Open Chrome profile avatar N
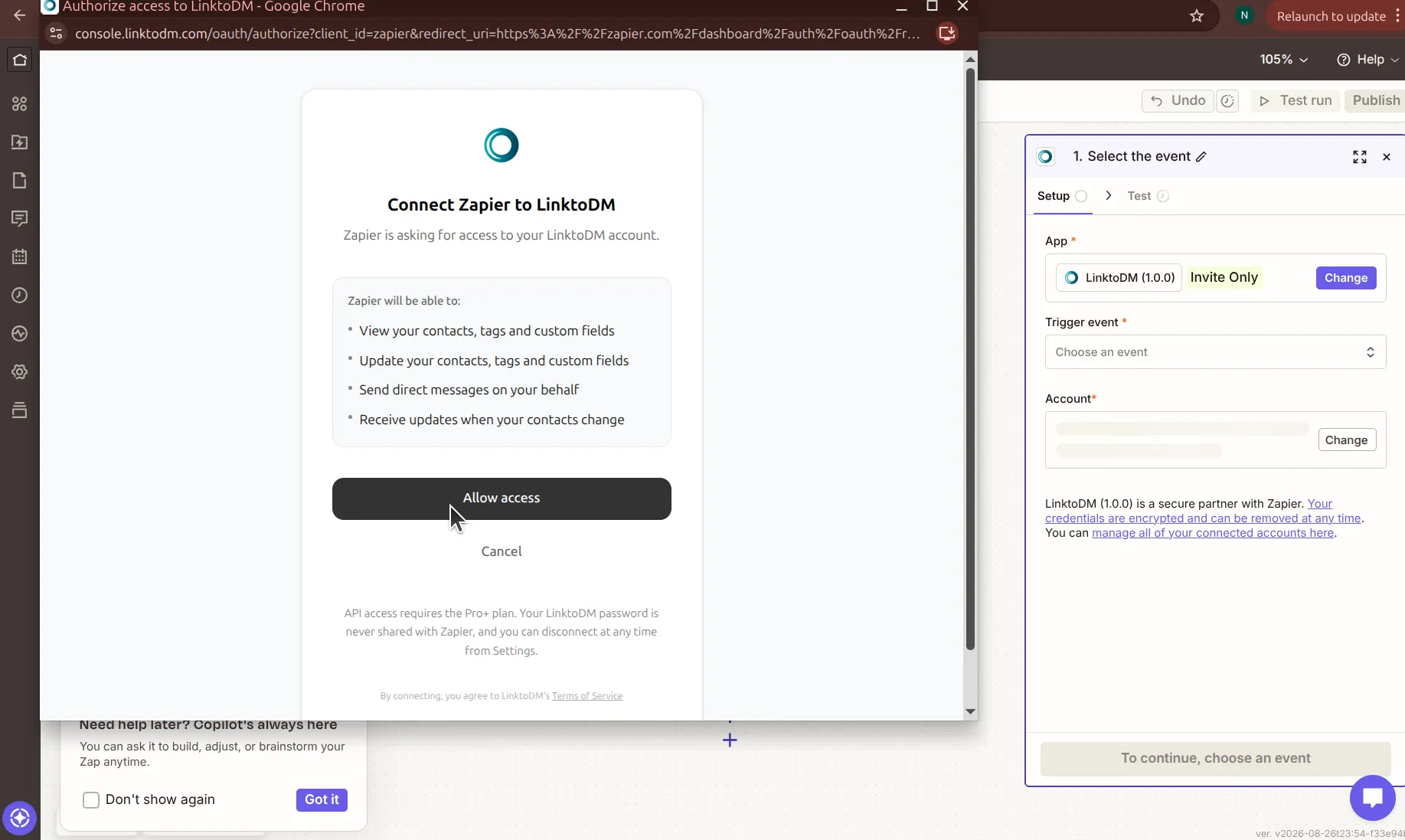Screen dimensions: 1405x840 pyautogui.click(x=1244, y=15)
